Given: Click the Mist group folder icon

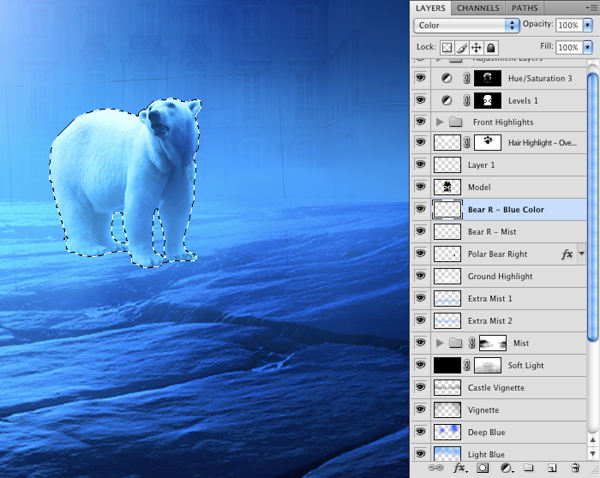Looking at the screenshot, I should tap(455, 343).
